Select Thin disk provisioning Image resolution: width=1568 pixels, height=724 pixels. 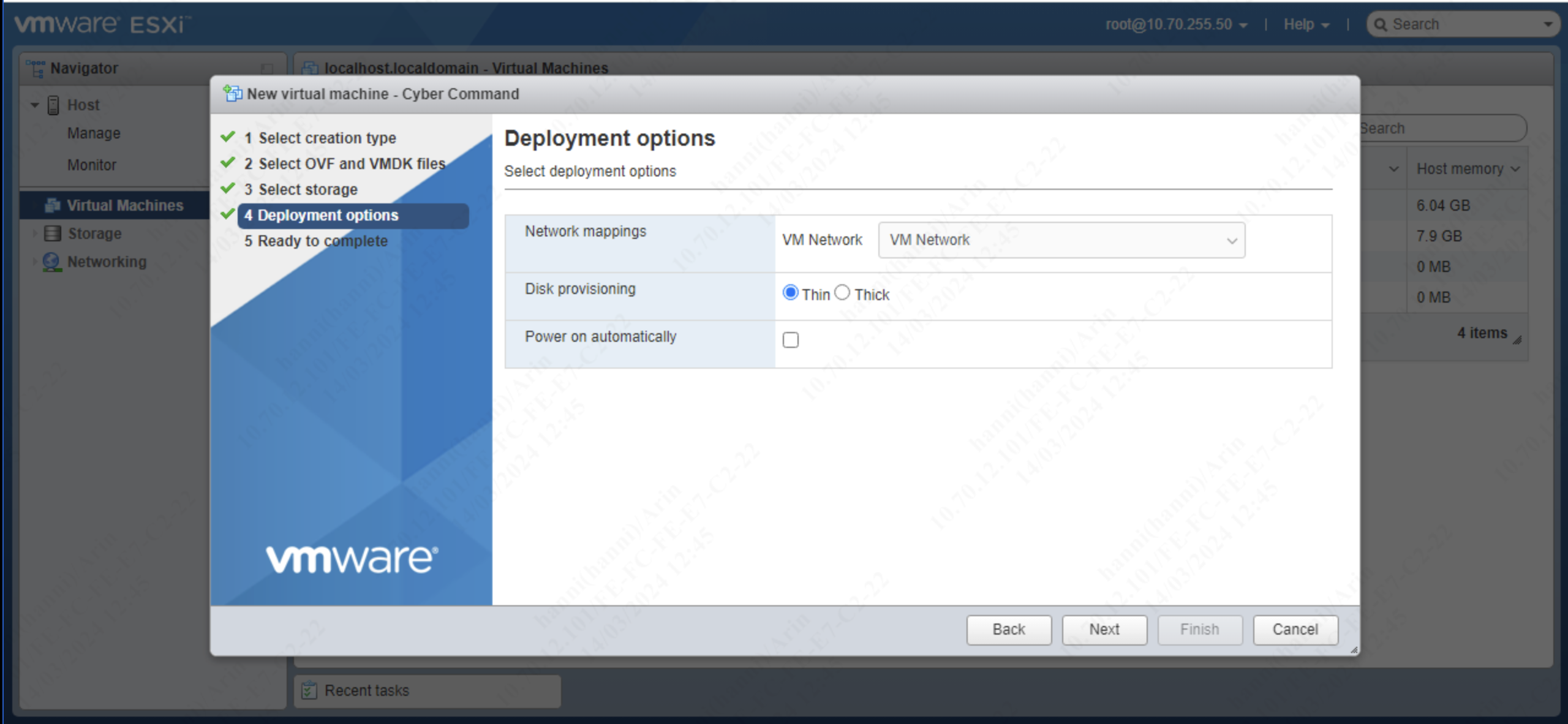click(x=791, y=293)
